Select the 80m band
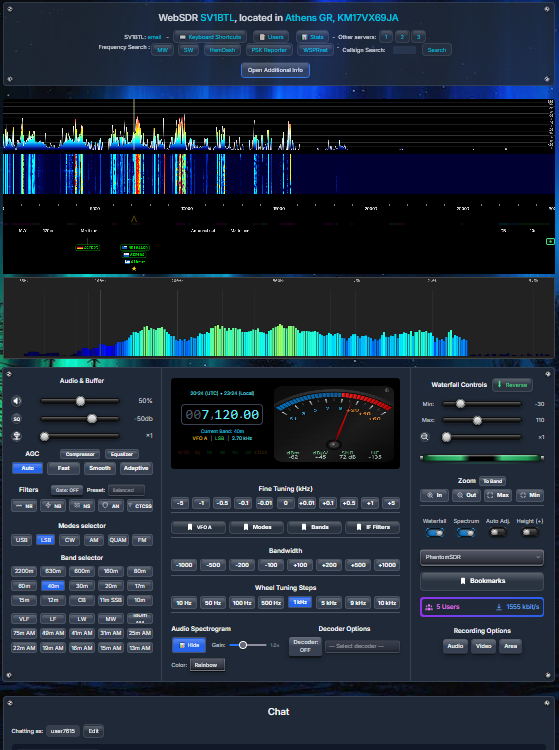 (x=140, y=571)
